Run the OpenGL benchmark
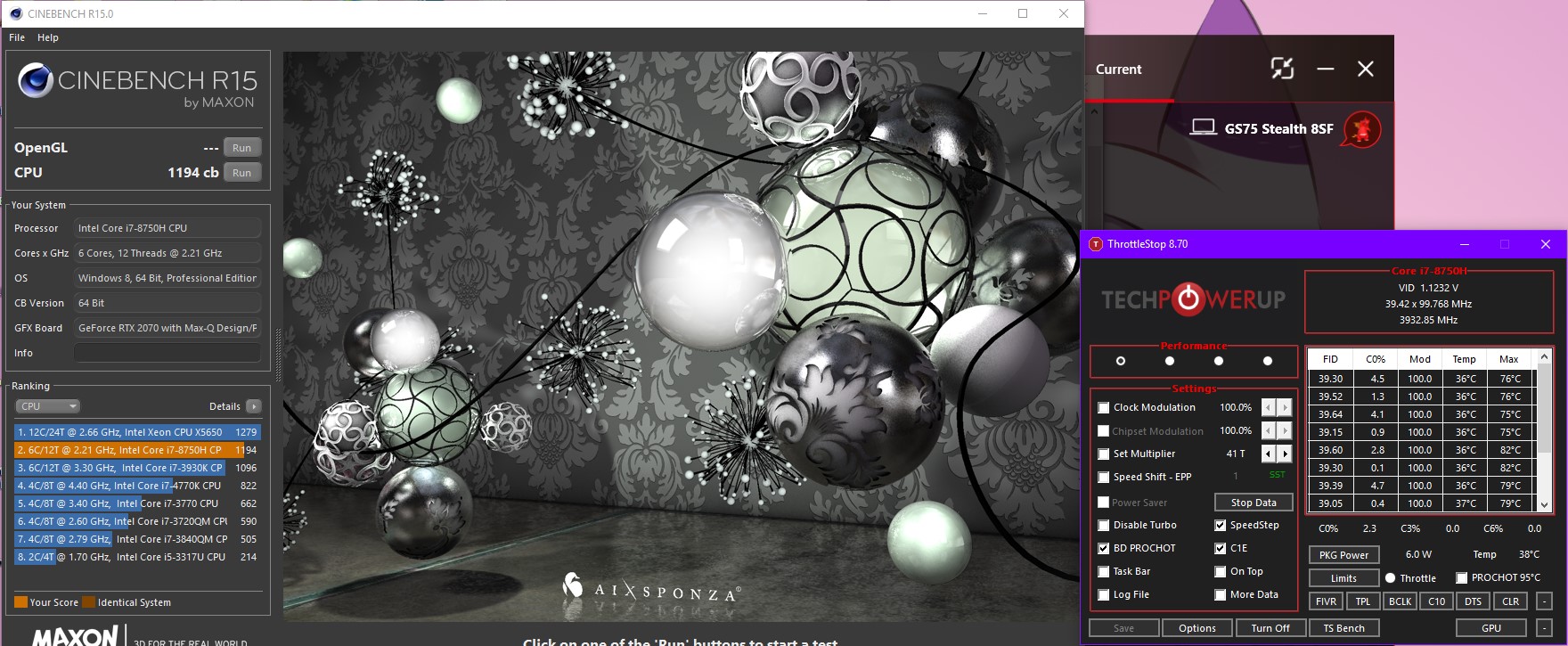The width and height of the screenshot is (1568, 646). 242,148
